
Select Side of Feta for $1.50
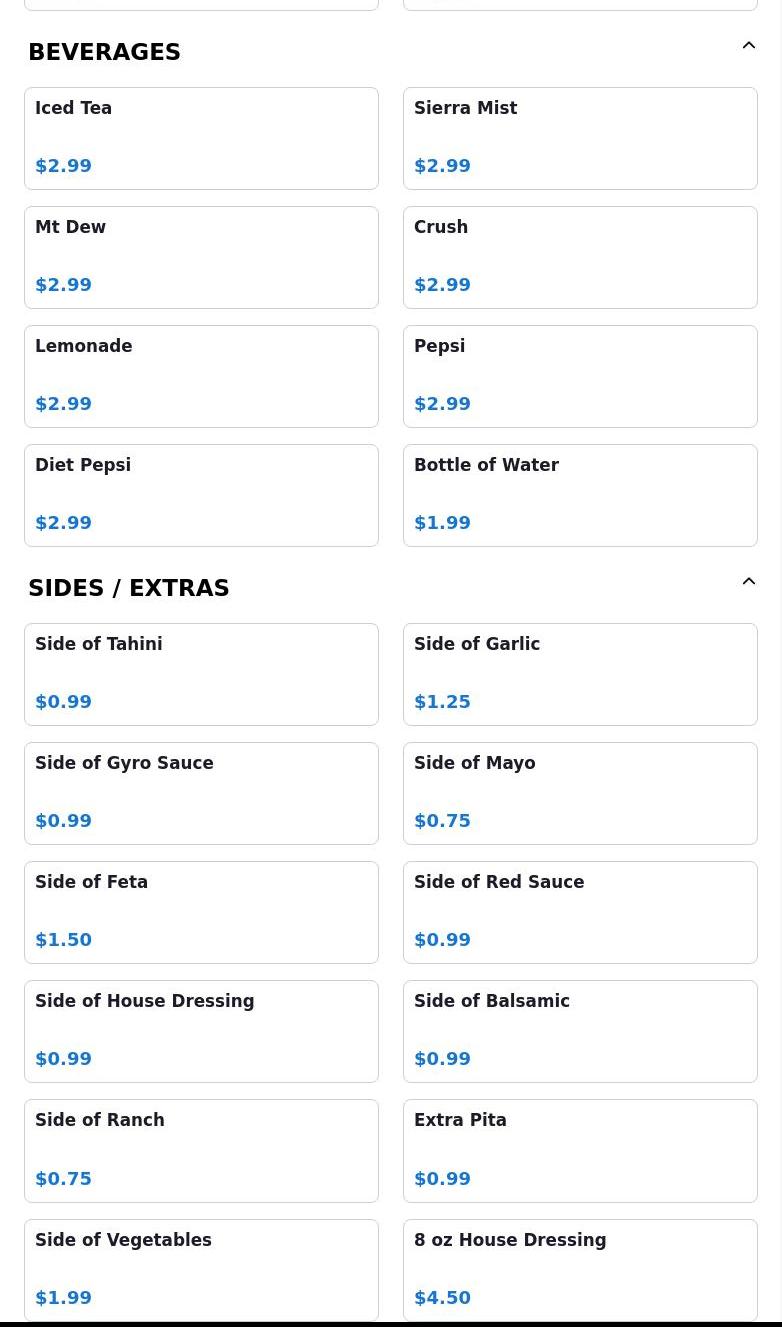click(x=201, y=912)
